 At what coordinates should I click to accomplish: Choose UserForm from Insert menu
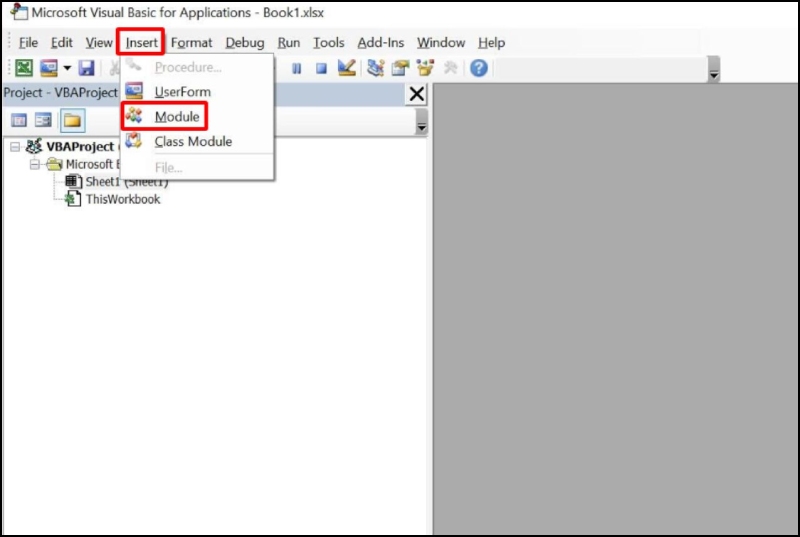[197, 92]
